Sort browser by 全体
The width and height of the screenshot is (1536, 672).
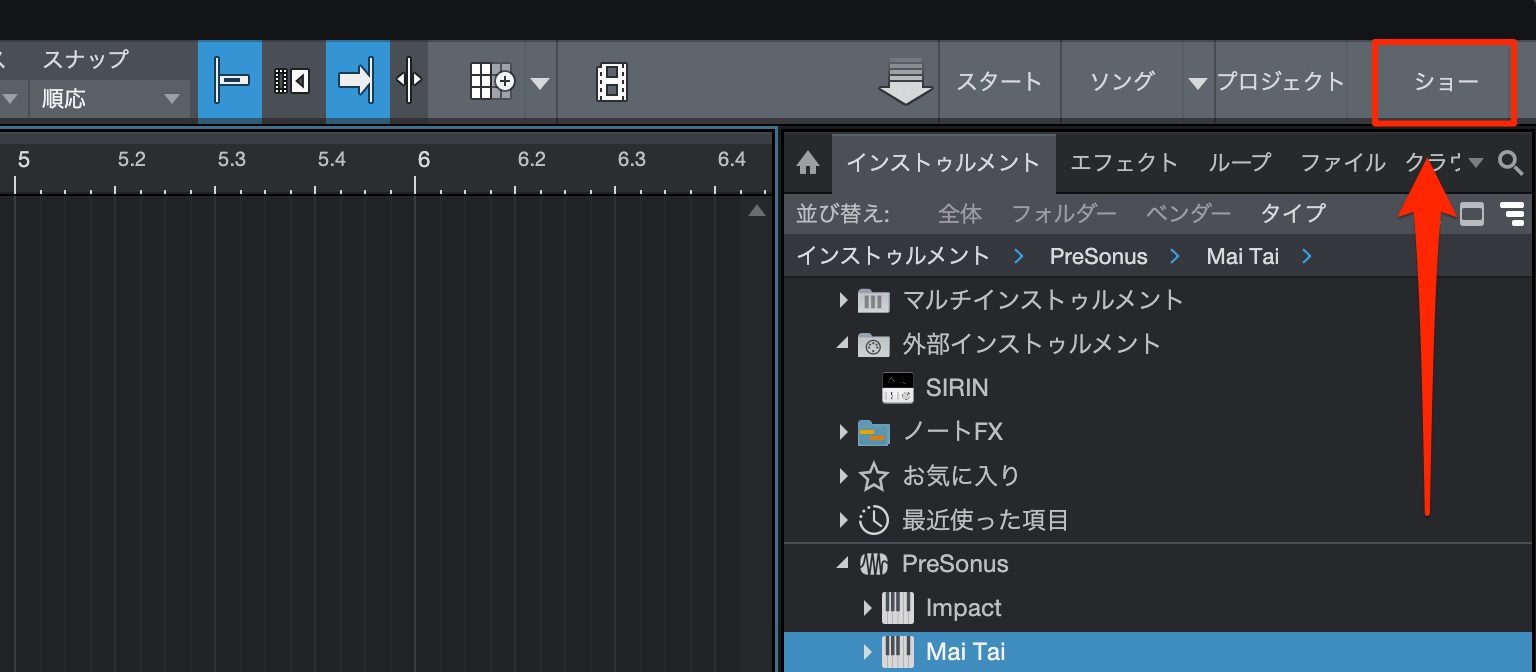pyautogui.click(x=959, y=213)
